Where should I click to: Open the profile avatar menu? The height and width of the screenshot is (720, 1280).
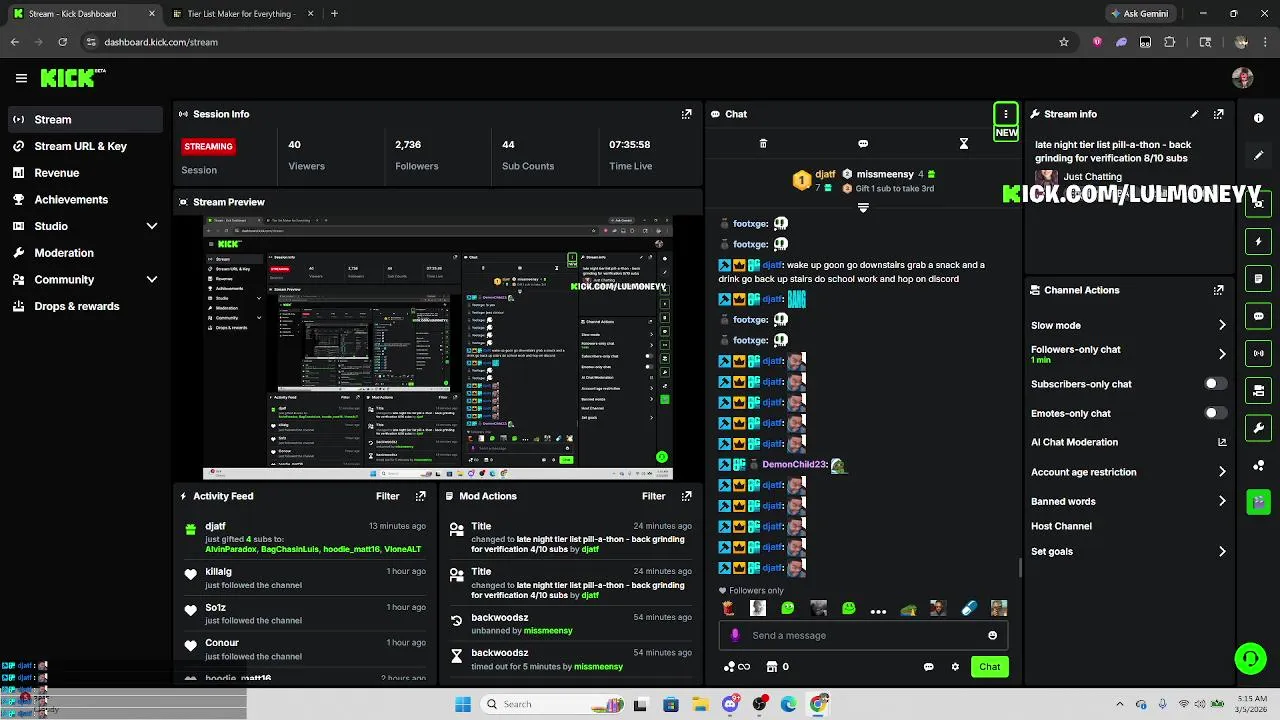coord(1243,78)
